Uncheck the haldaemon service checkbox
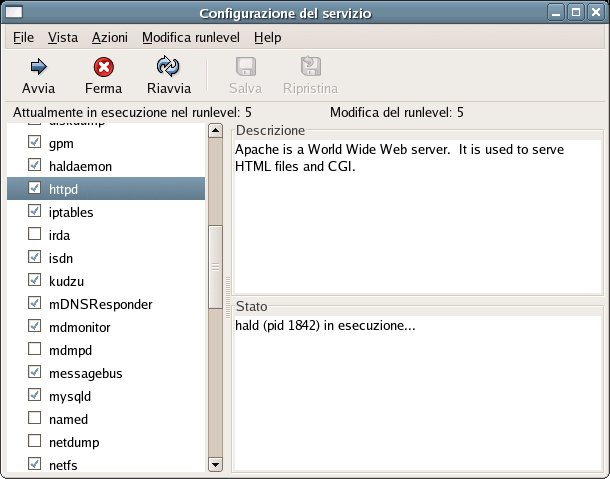Image resolution: width=610 pixels, height=479 pixels. [x=34, y=165]
